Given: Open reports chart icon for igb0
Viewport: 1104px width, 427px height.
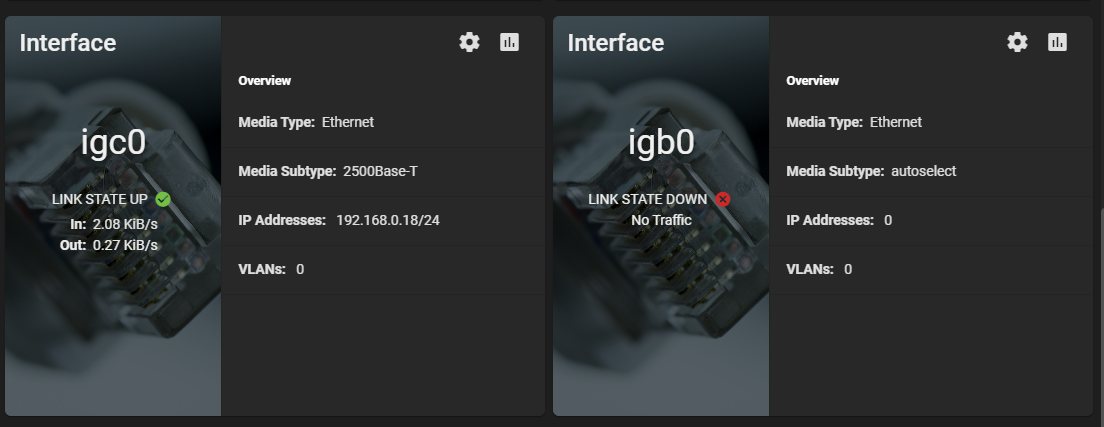Looking at the screenshot, I should click(1057, 42).
